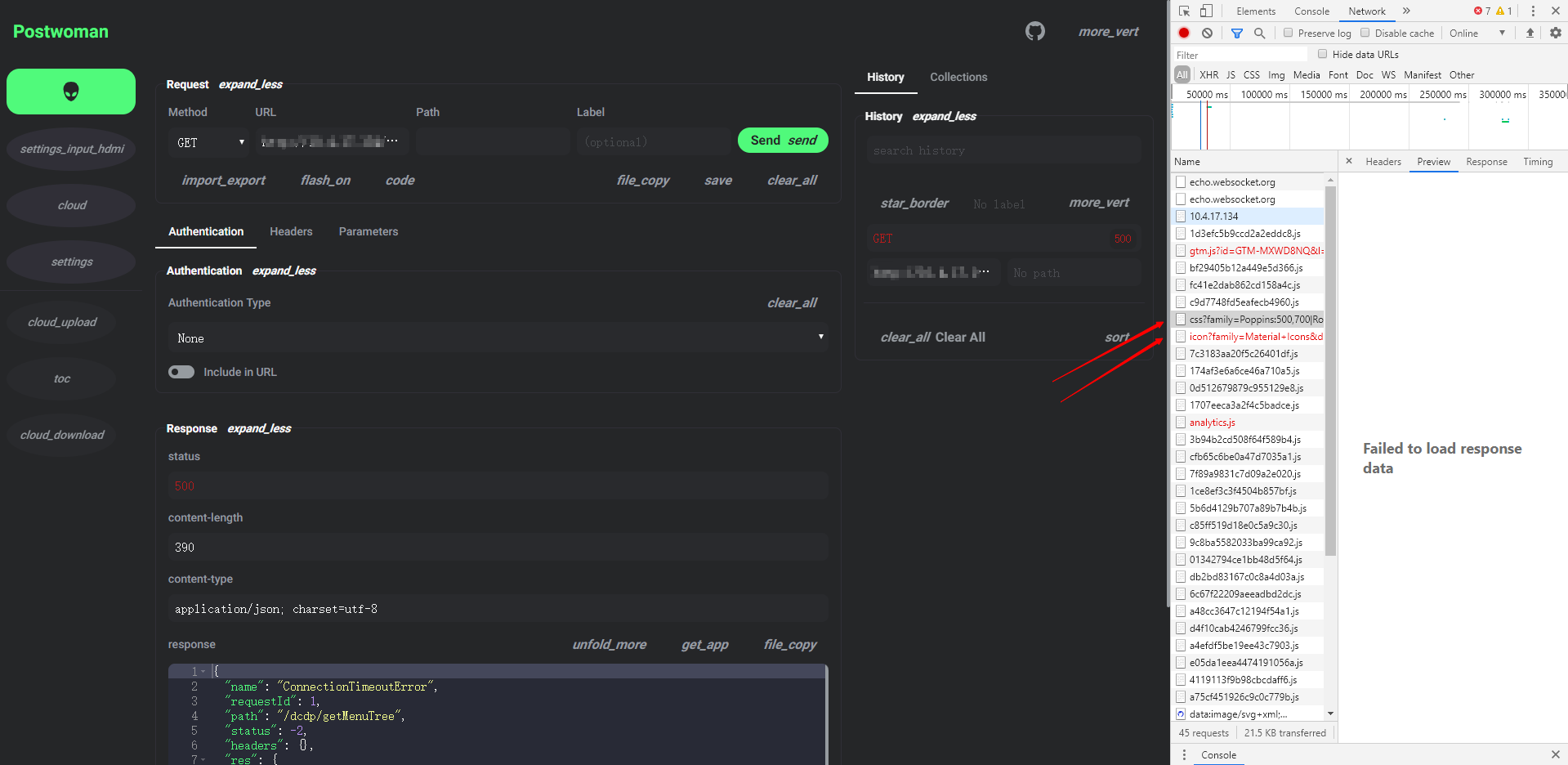Screen dimensions: 1568x765
Task: Show more DevTools tabs via double chevron
Action: [1406, 11]
